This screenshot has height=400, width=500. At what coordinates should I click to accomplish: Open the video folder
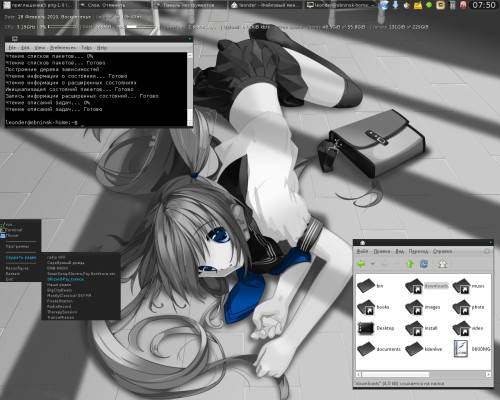[468, 328]
